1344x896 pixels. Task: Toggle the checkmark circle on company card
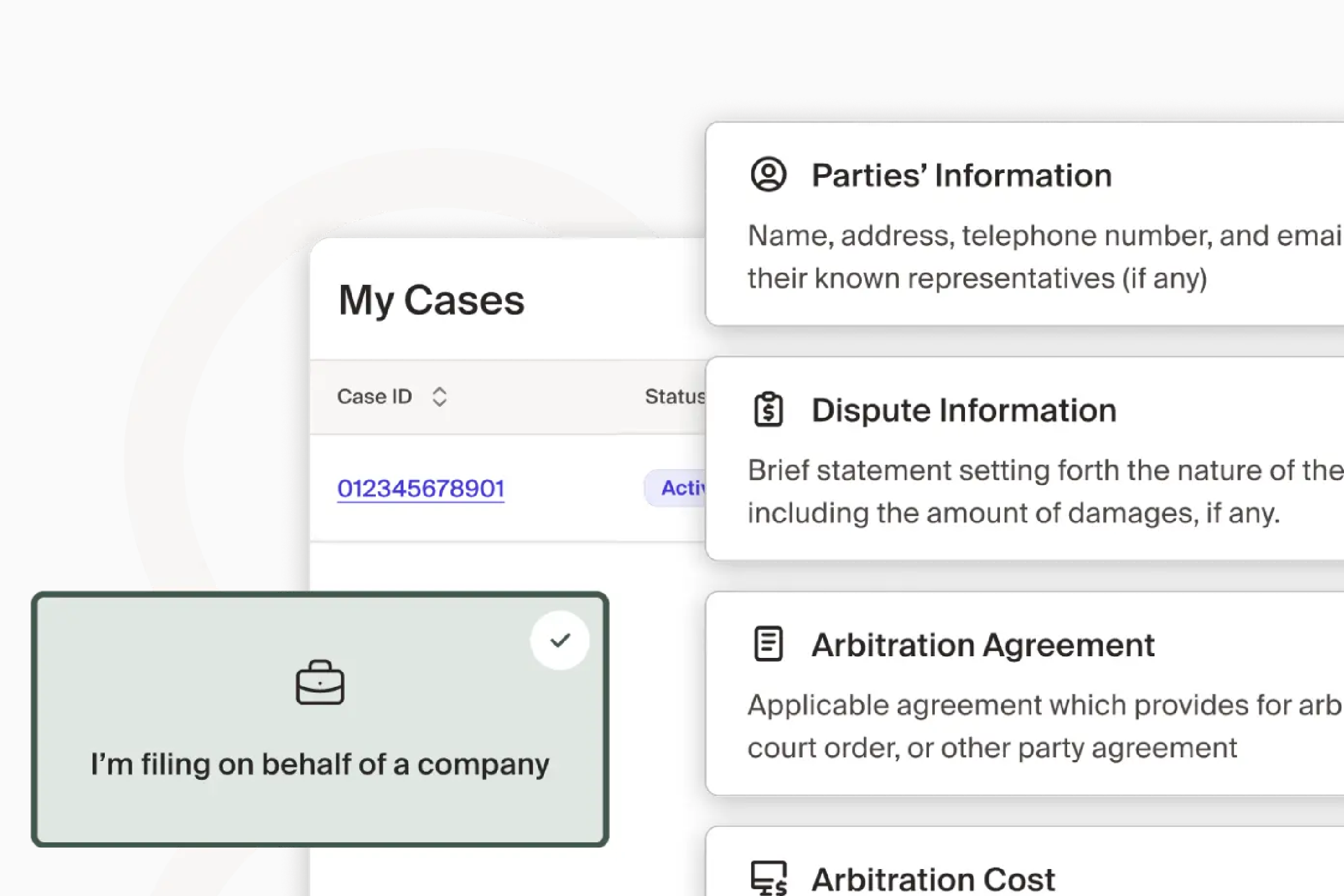(x=560, y=640)
